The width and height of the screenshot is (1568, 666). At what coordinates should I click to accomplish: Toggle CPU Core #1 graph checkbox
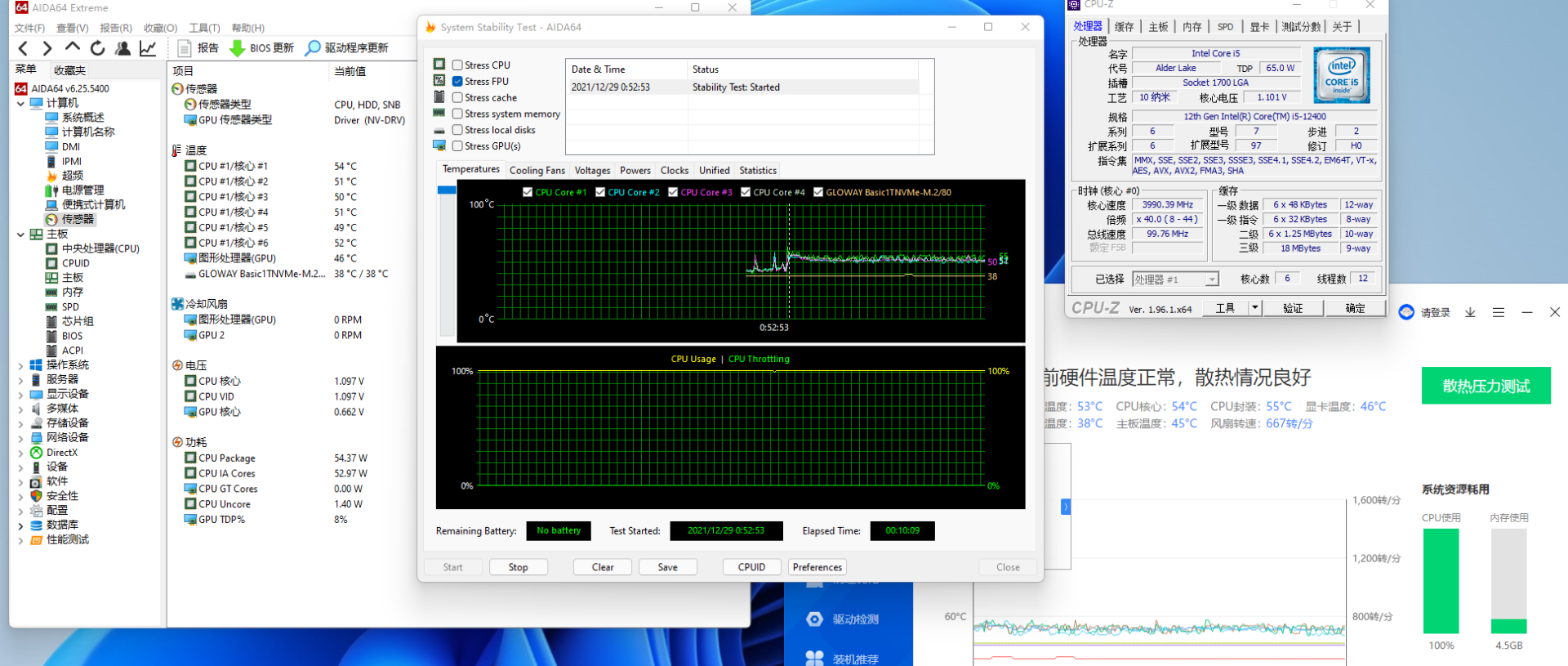point(528,192)
